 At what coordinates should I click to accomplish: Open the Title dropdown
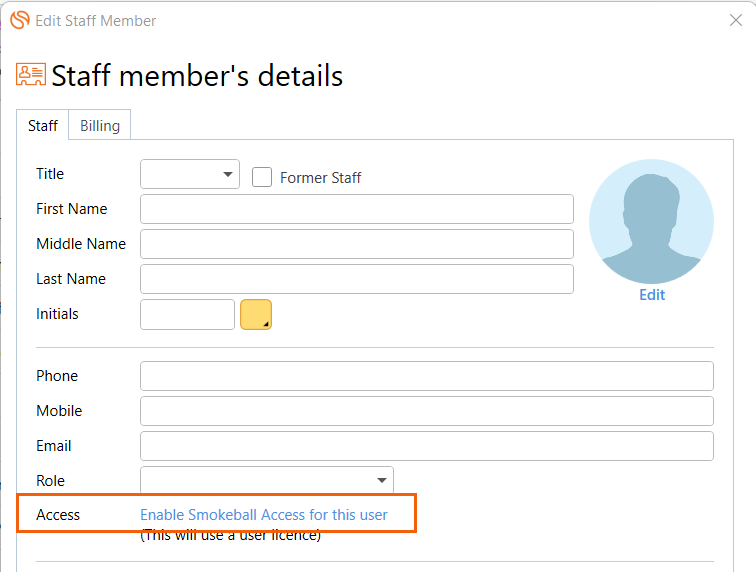click(190, 175)
